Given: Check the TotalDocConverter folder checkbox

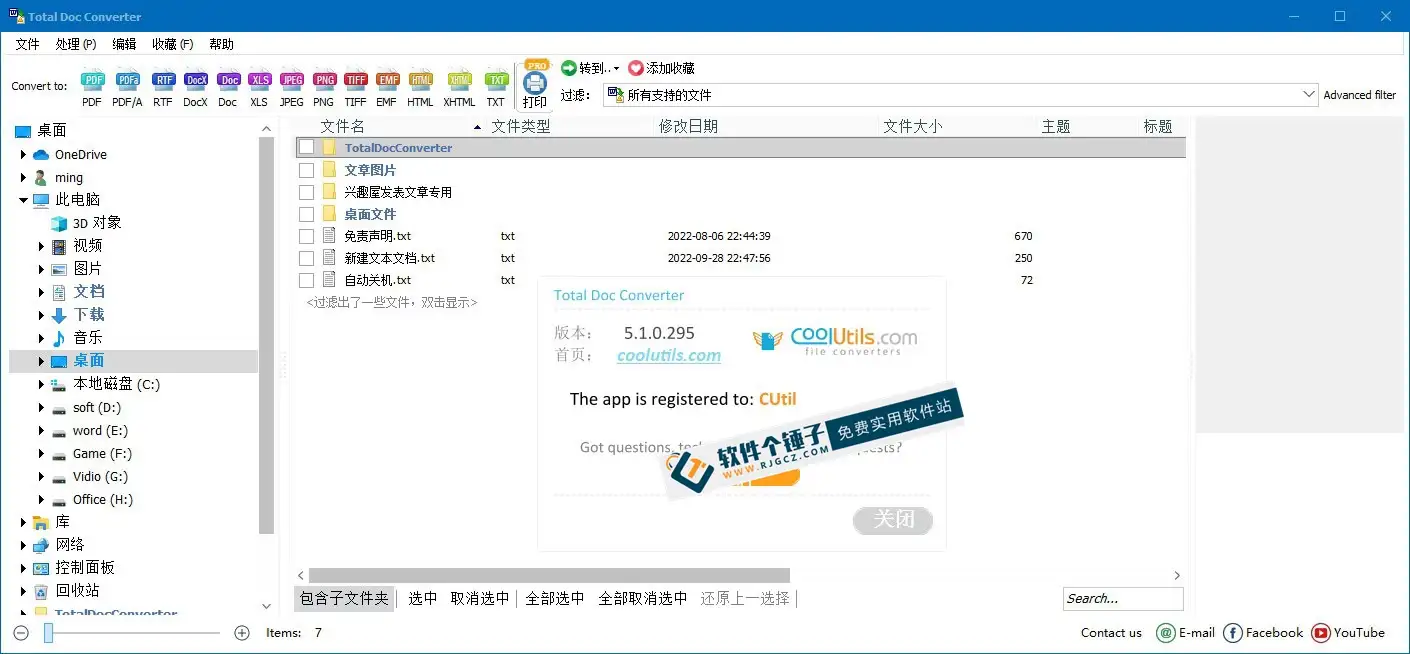Looking at the screenshot, I should (306, 147).
